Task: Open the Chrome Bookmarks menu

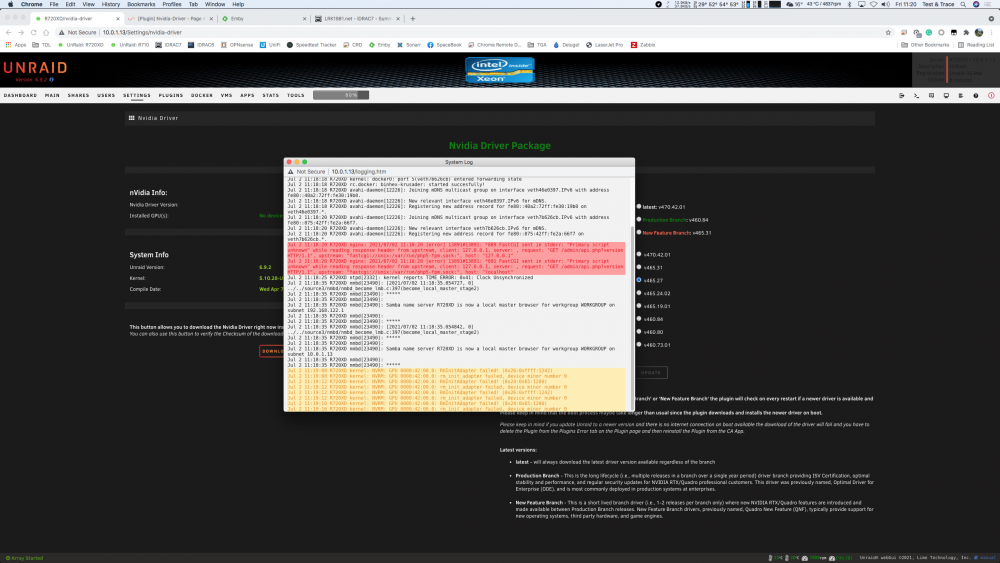Action: [x=141, y=4]
